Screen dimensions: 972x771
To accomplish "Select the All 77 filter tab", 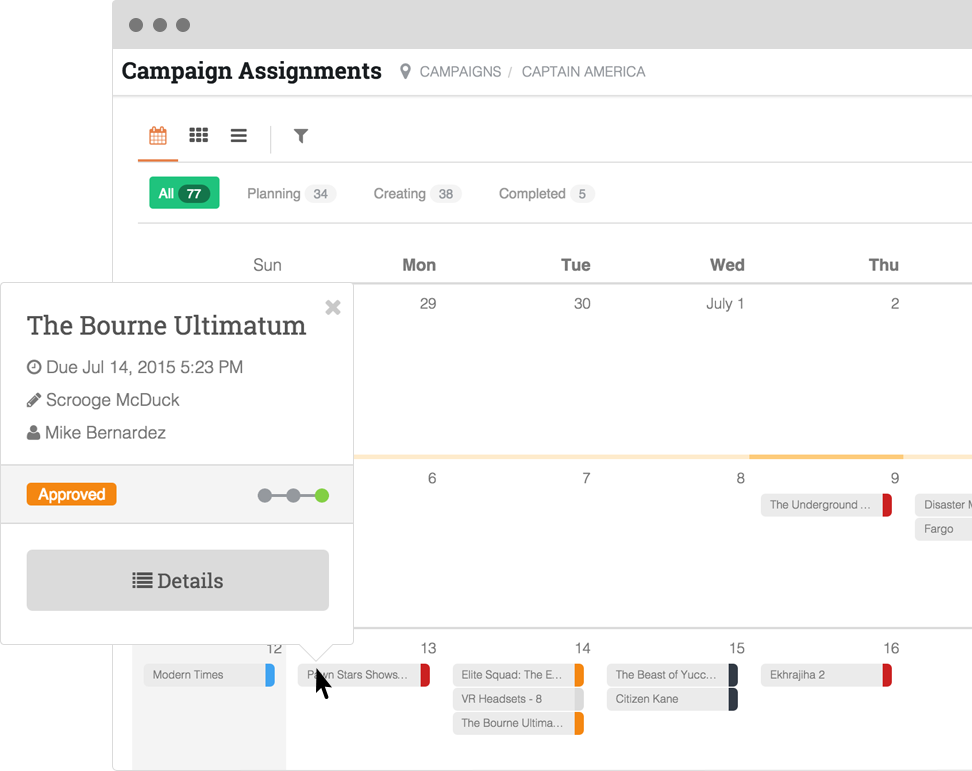I will click(184, 193).
